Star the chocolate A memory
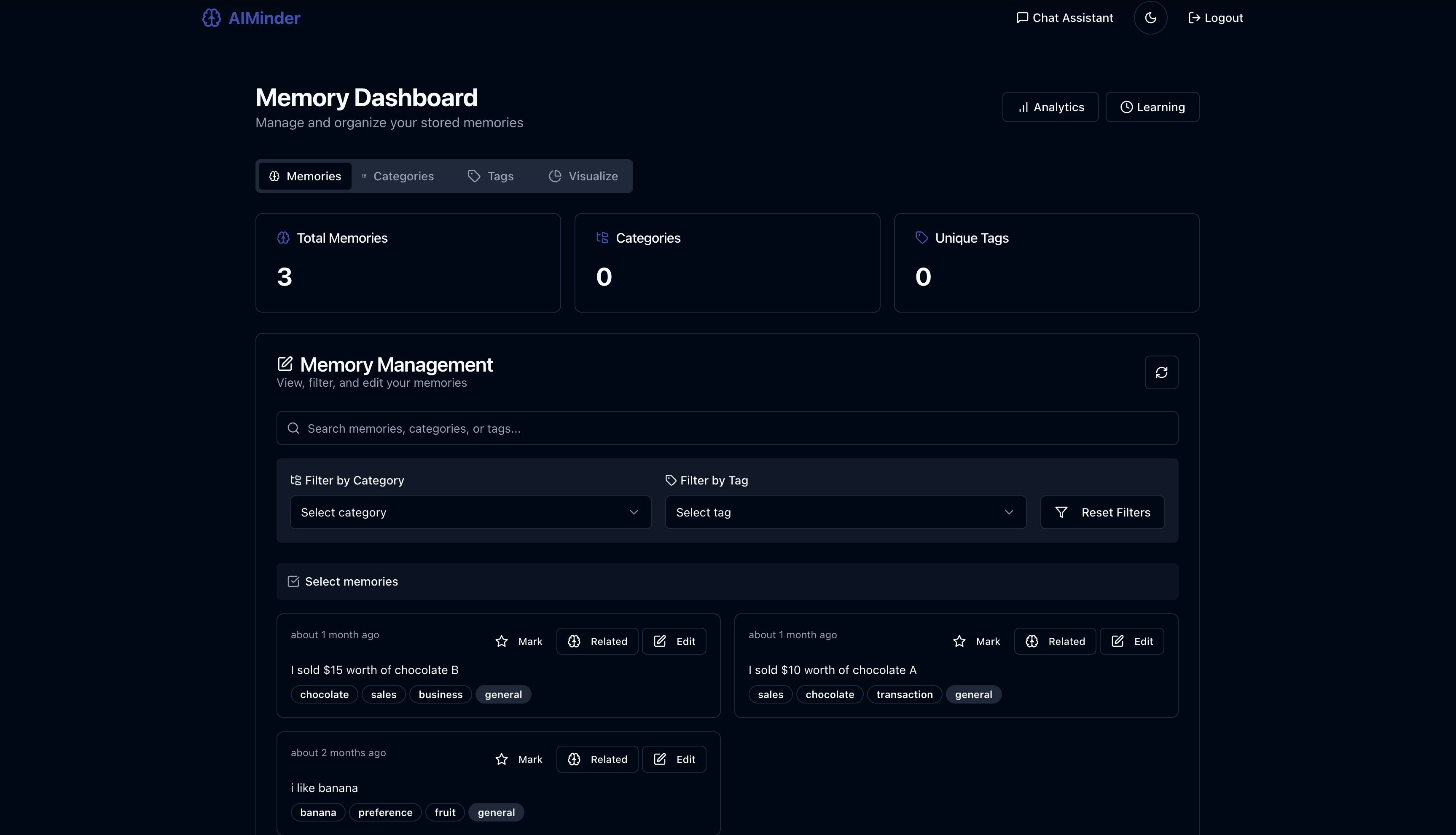1456x835 pixels. pyautogui.click(x=959, y=641)
